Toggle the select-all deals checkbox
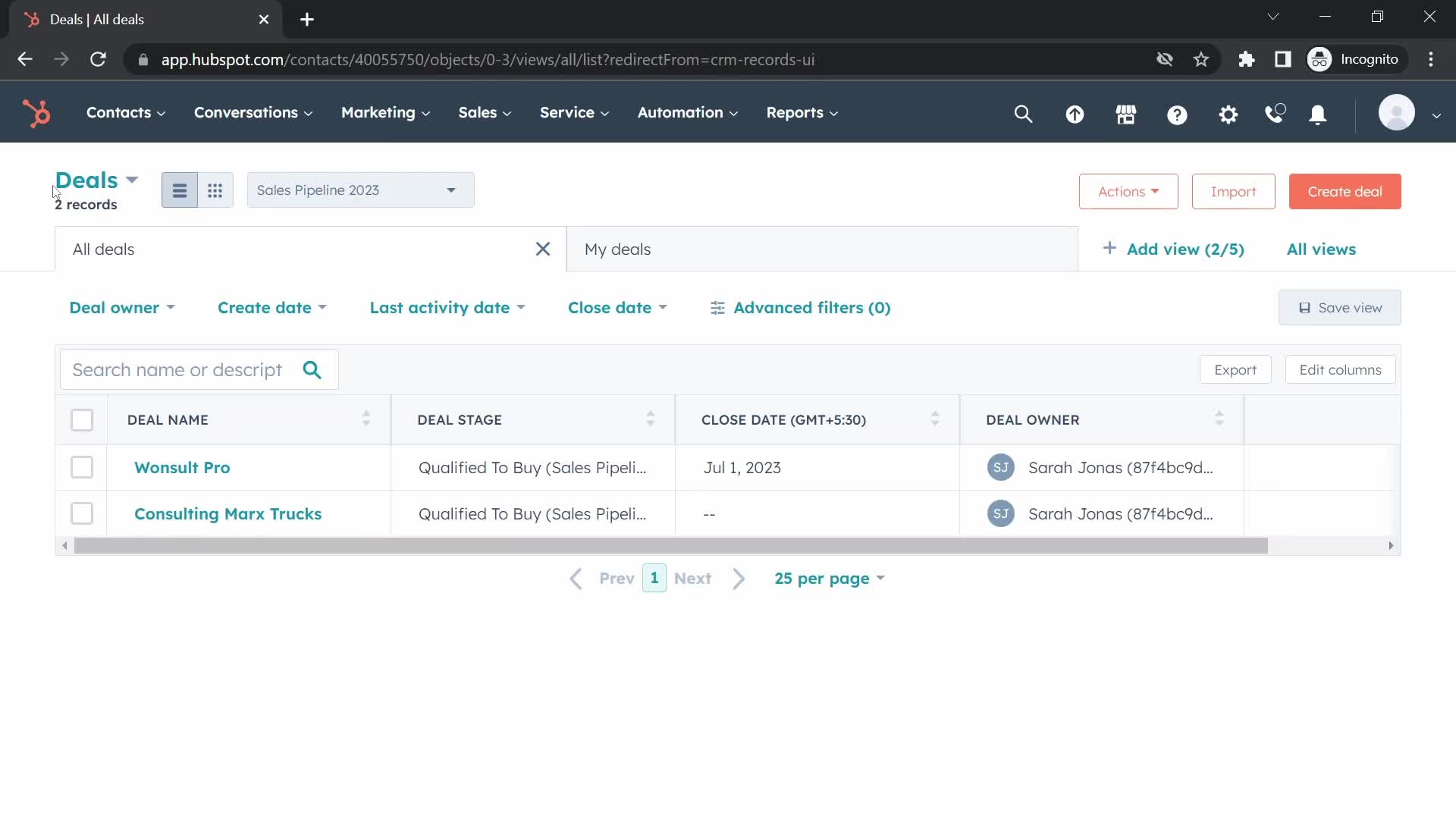Viewport: 1456px width, 819px height. pos(81,419)
